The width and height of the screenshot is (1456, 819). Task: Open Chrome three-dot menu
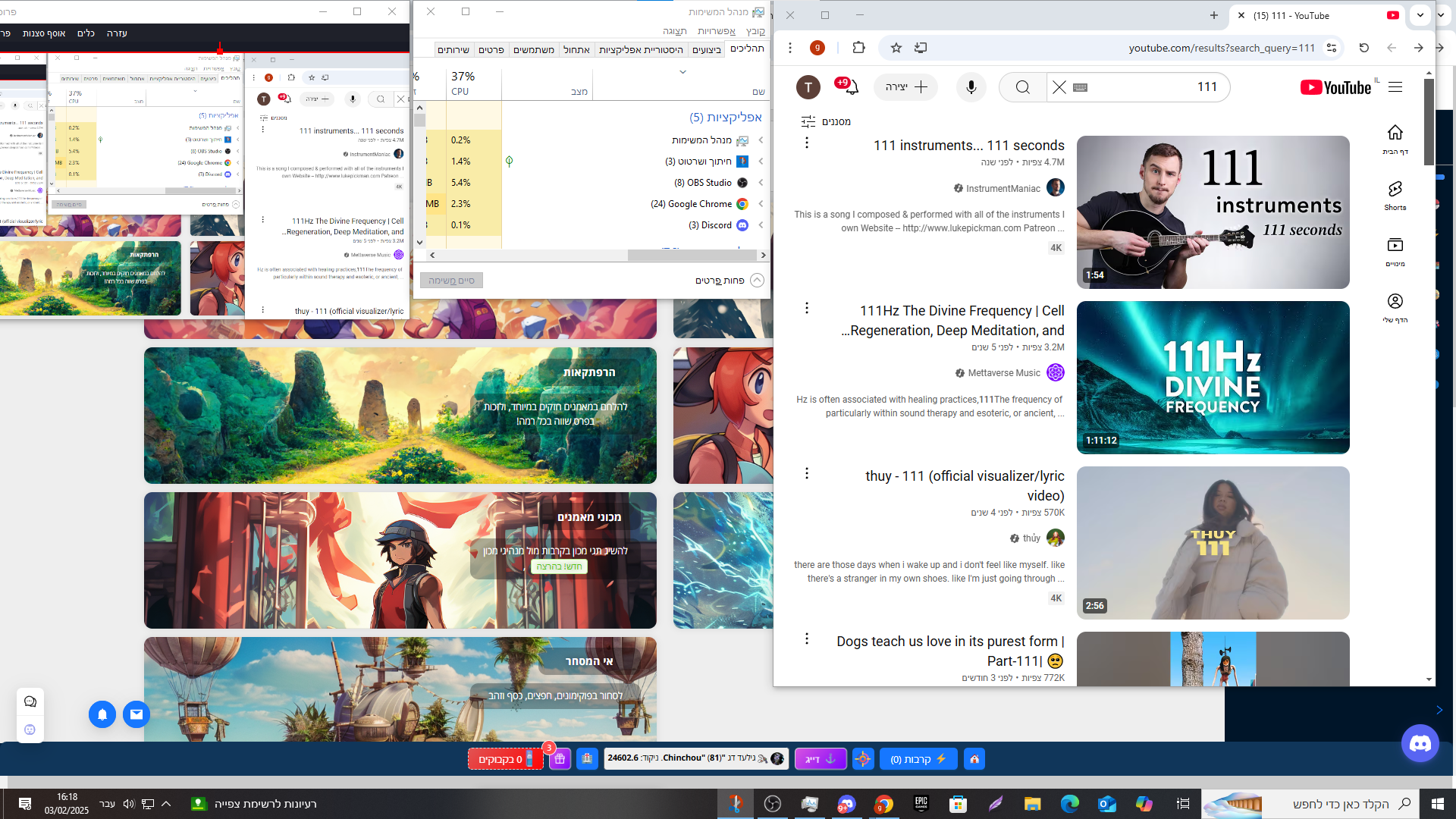pos(790,48)
